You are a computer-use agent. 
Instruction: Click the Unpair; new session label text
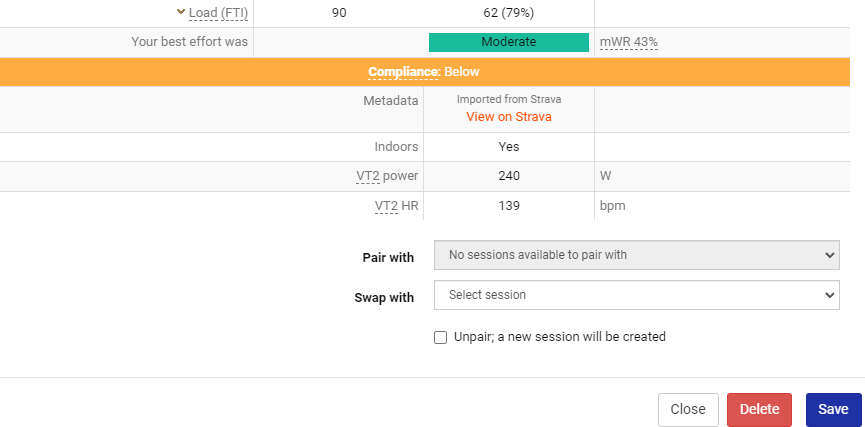click(x=559, y=337)
